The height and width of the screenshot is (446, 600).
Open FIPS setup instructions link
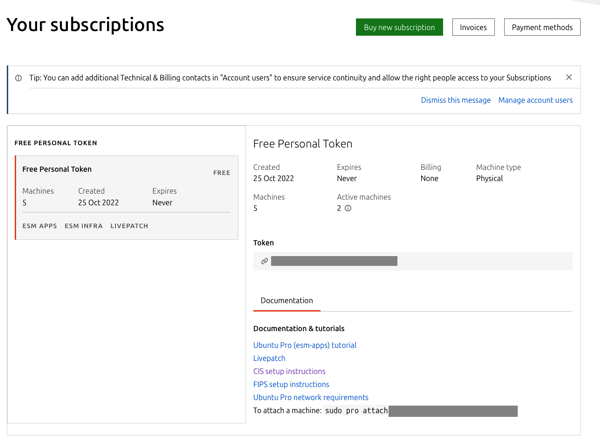(291, 384)
